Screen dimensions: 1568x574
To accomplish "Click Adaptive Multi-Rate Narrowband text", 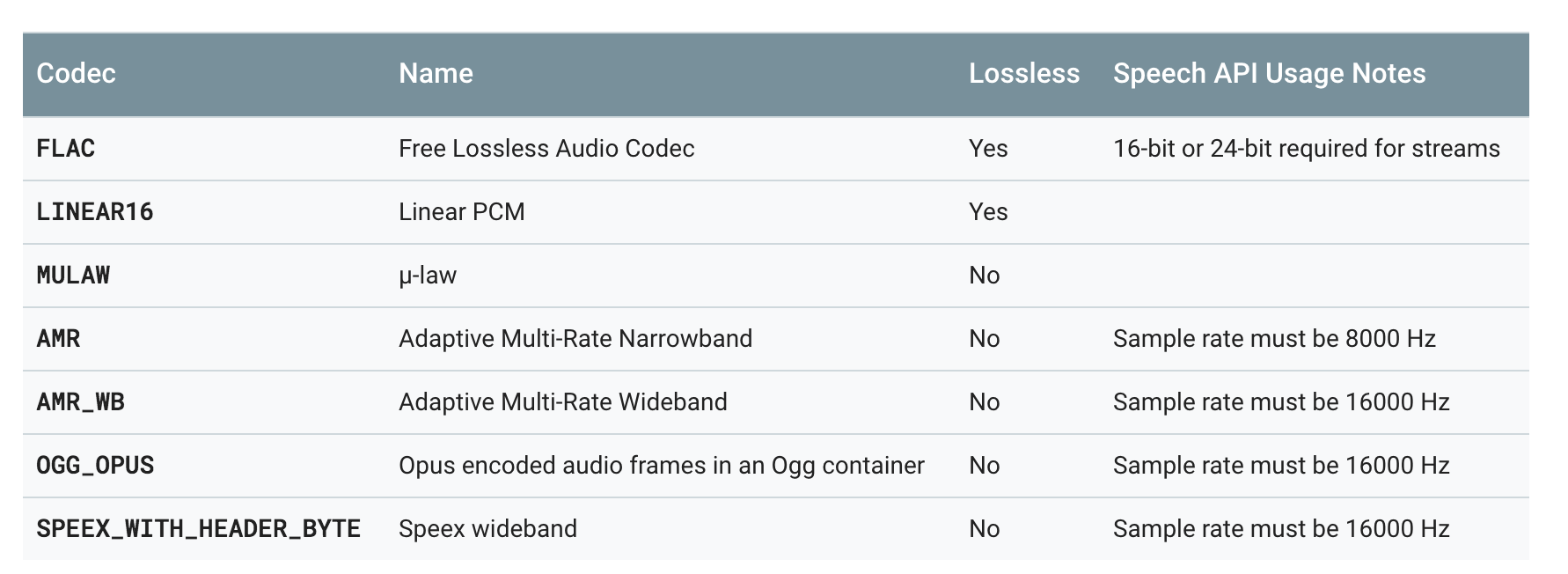I will coord(575,338).
